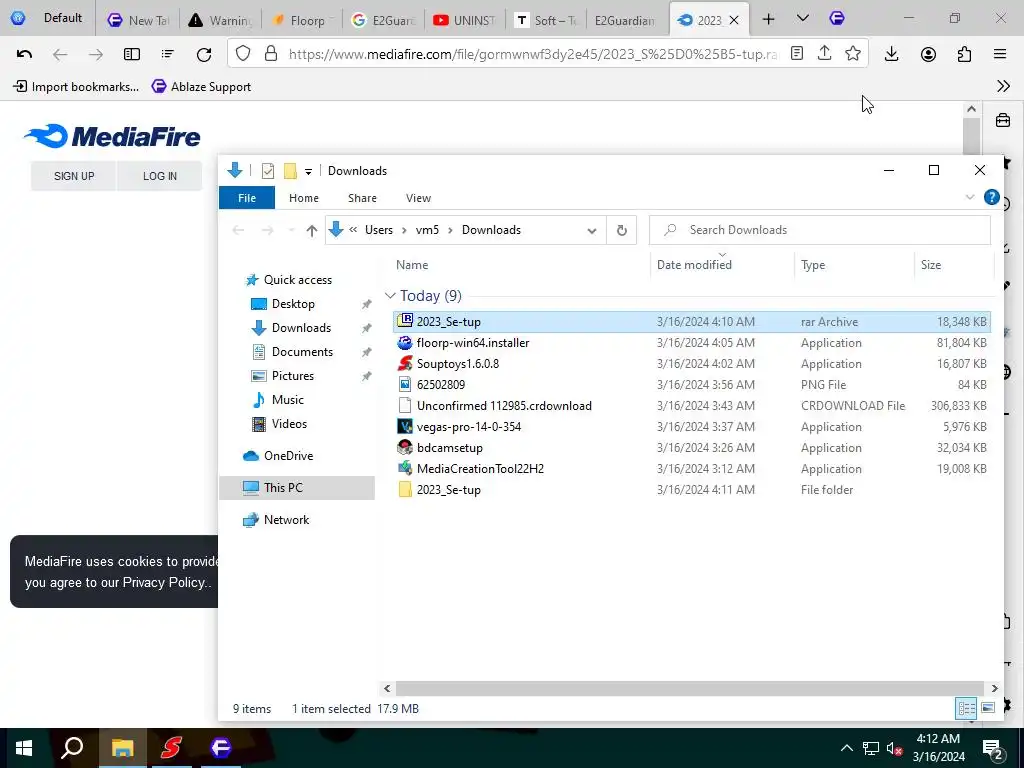Open the Home ribbon tab

click(x=304, y=198)
